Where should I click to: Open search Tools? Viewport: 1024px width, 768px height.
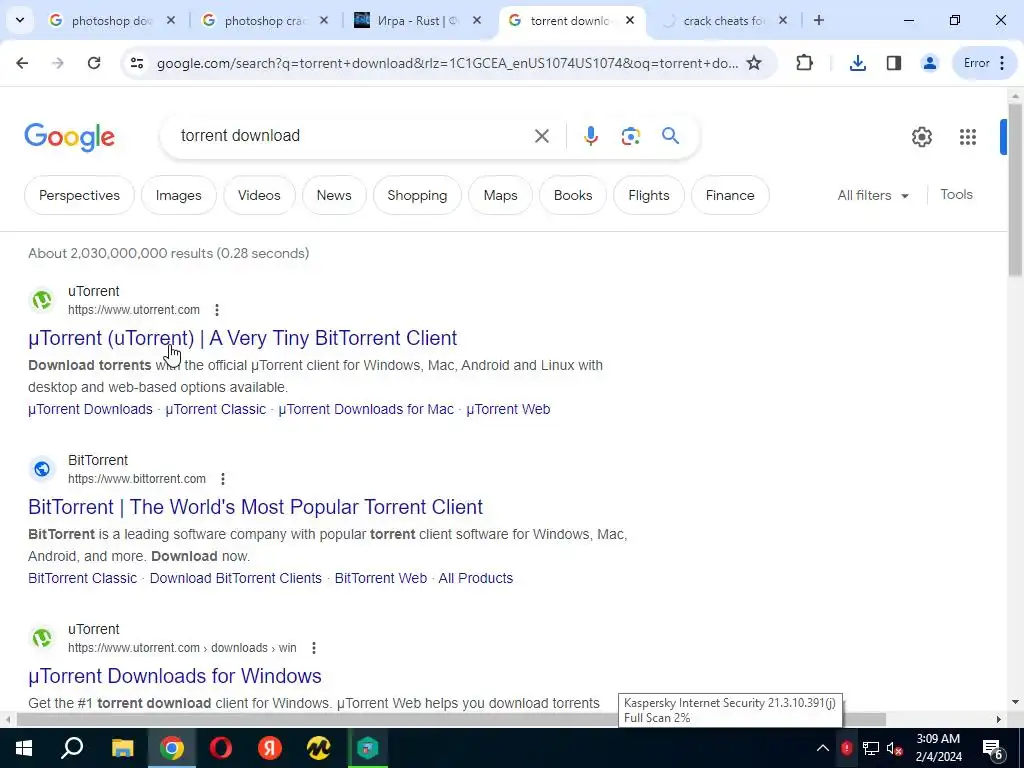[x=956, y=195]
